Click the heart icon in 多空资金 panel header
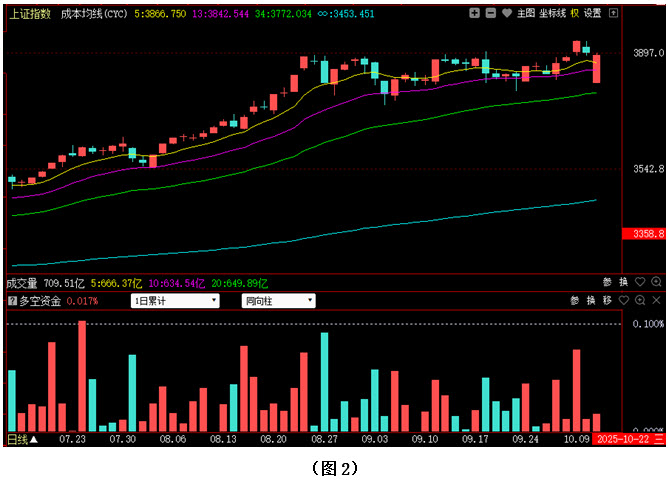The width and height of the screenshot is (668, 484). click(x=624, y=300)
